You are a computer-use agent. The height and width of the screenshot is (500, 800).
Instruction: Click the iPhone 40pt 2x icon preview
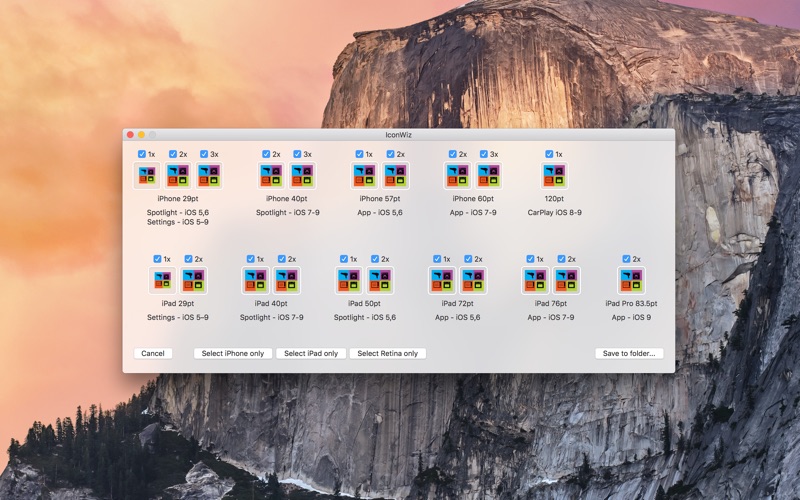[x=271, y=176]
